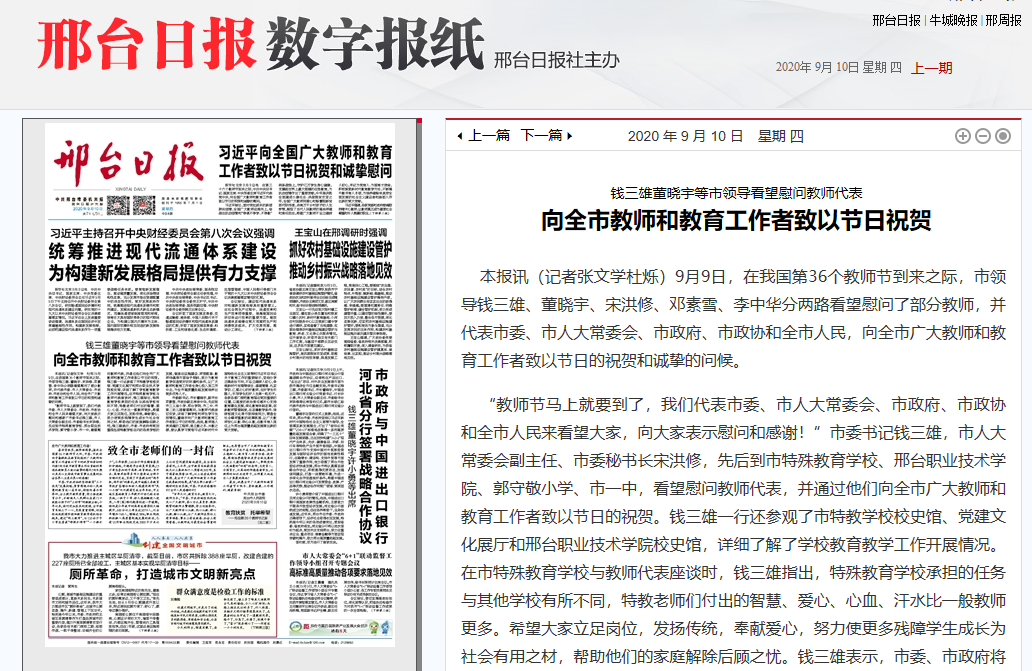Open headline 统筹推进现代流通体系建设 on page image

pos(164,260)
